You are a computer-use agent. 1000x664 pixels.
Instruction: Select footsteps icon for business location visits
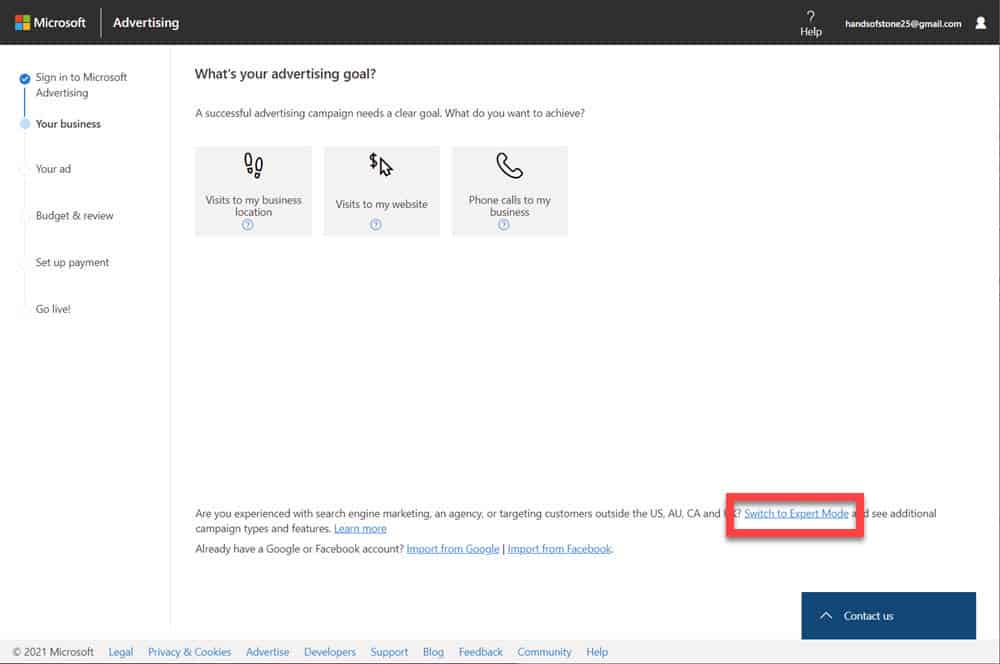pos(253,165)
